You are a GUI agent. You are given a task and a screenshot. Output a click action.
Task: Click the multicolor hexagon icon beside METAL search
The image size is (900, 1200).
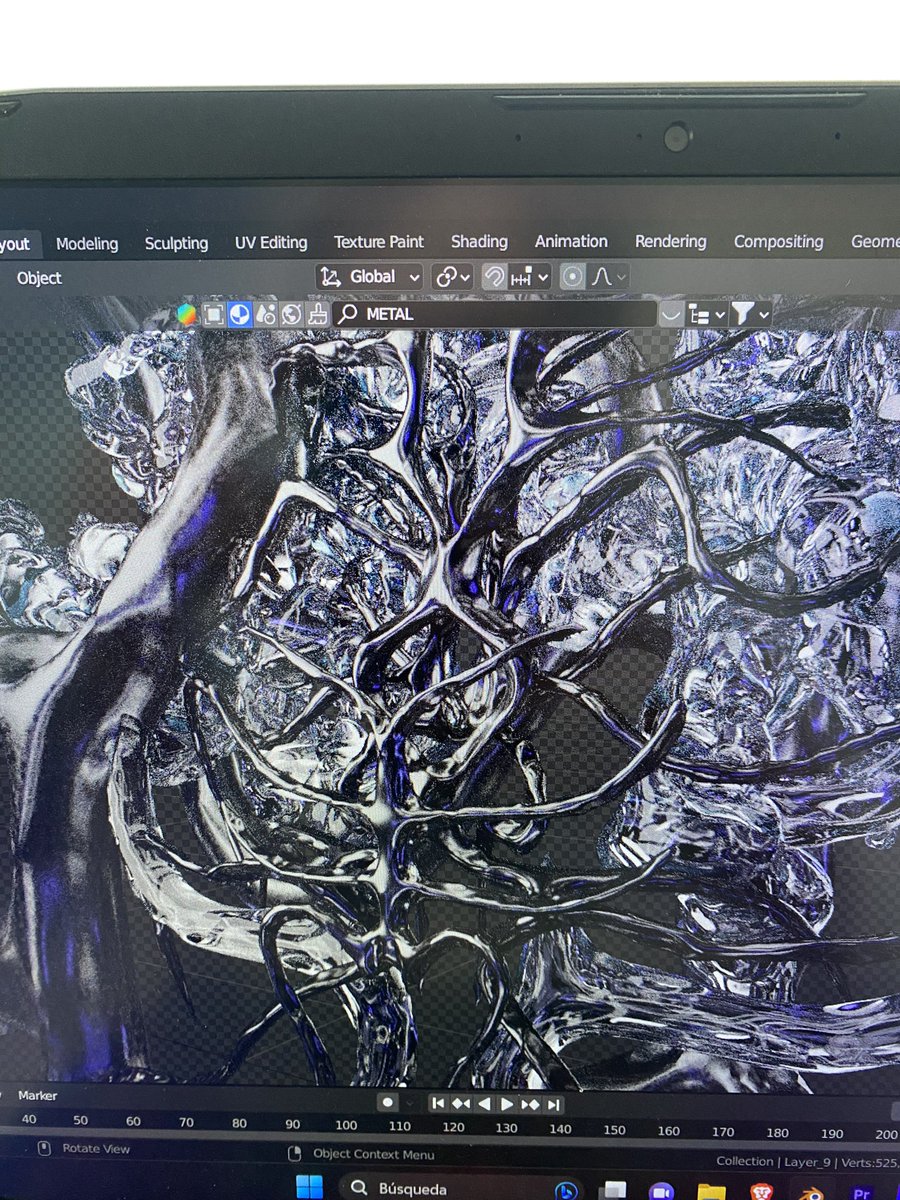(187, 314)
